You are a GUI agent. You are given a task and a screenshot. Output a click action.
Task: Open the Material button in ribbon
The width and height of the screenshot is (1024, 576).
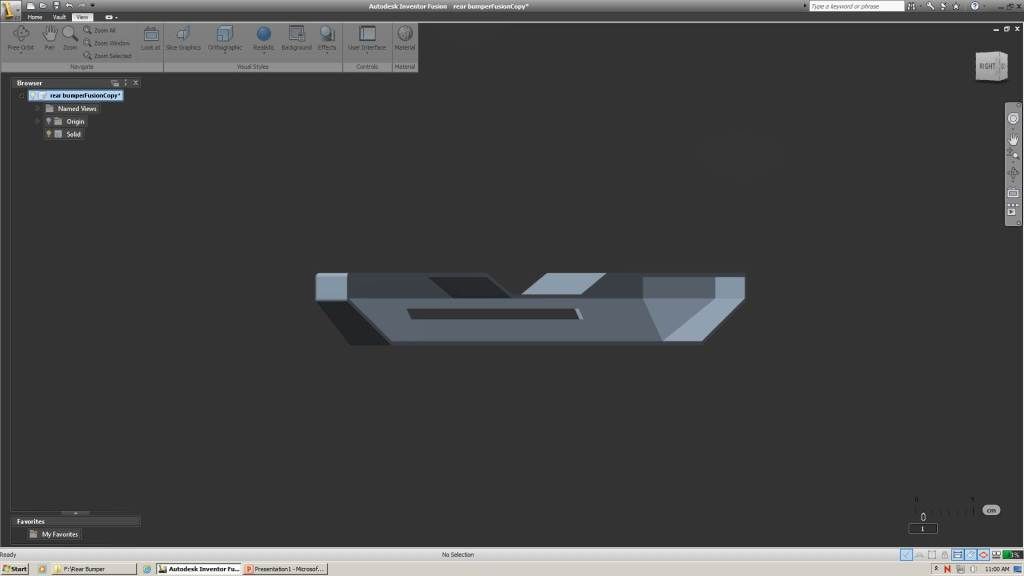click(x=405, y=38)
